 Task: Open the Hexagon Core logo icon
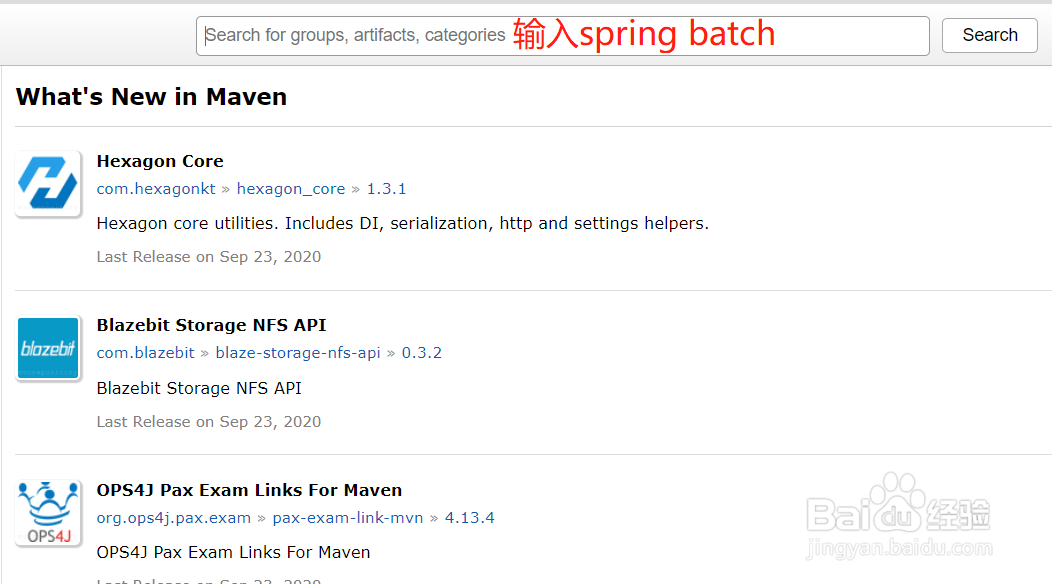[48, 183]
